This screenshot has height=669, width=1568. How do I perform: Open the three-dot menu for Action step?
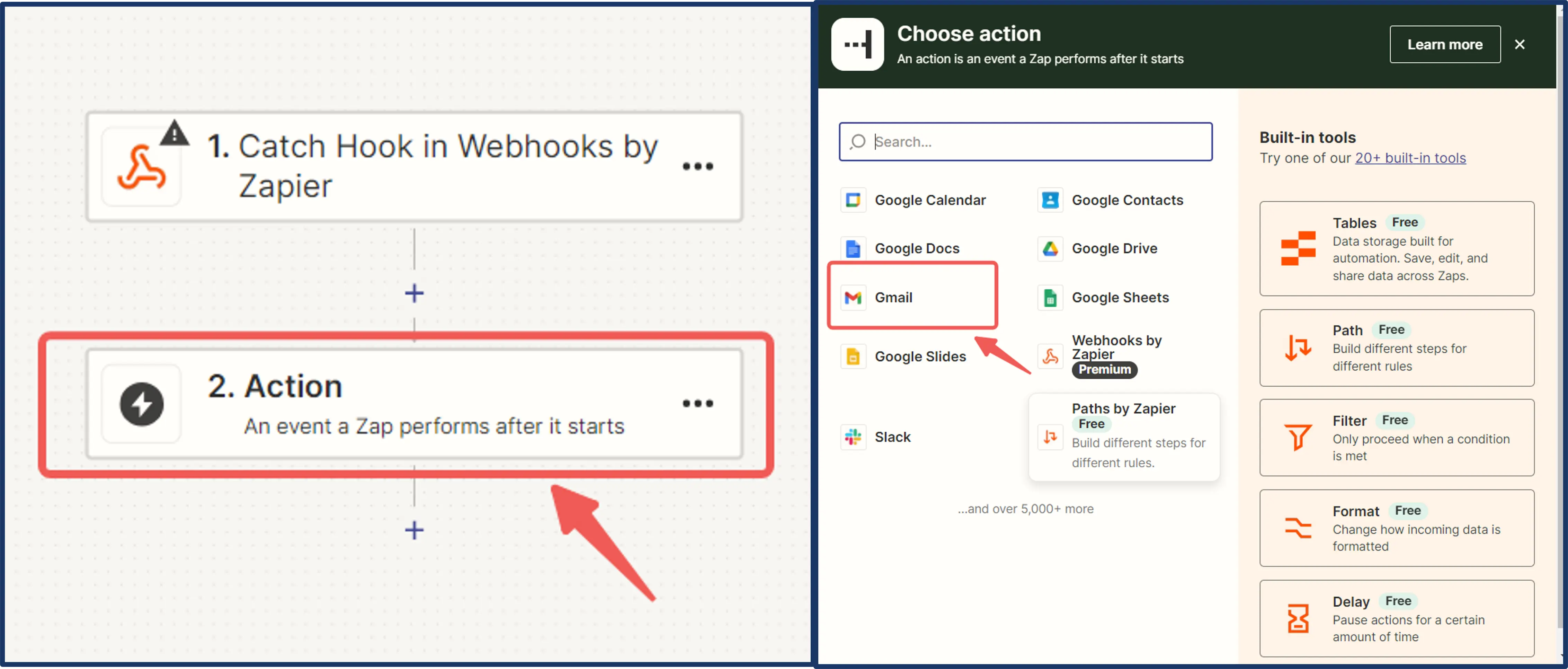click(697, 403)
